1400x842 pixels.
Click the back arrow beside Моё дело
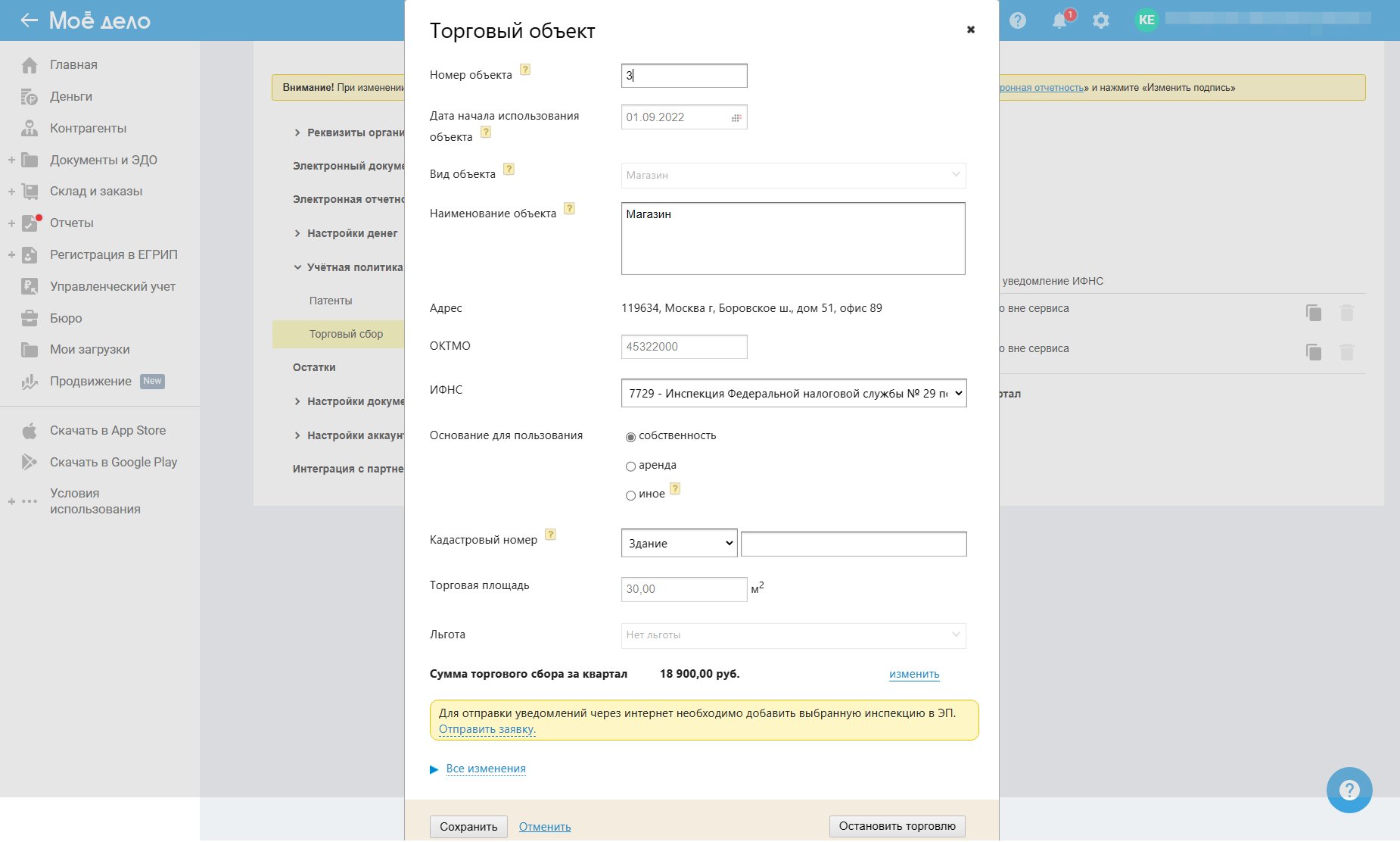tap(29, 20)
